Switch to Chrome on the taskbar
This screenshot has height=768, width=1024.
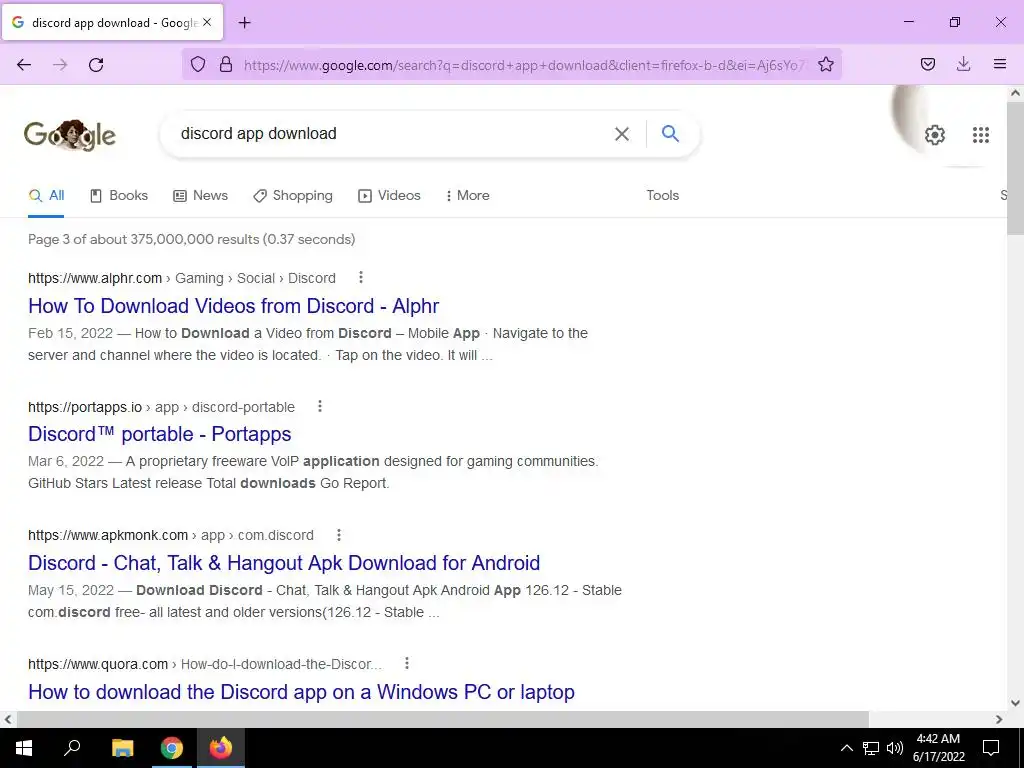click(172, 748)
